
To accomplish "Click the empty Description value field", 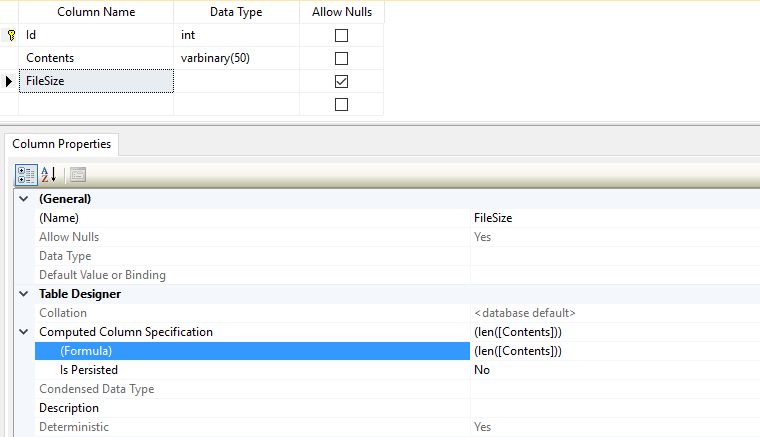I will click(615, 408).
